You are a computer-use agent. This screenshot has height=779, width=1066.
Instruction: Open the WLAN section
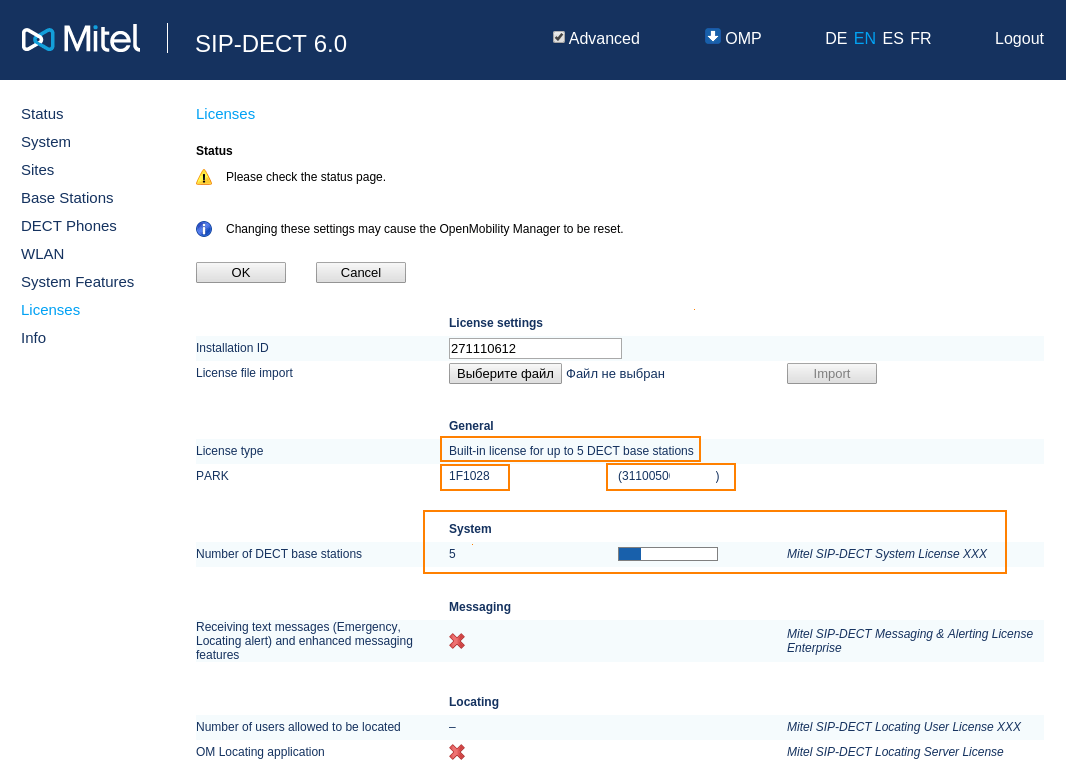[42, 254]
